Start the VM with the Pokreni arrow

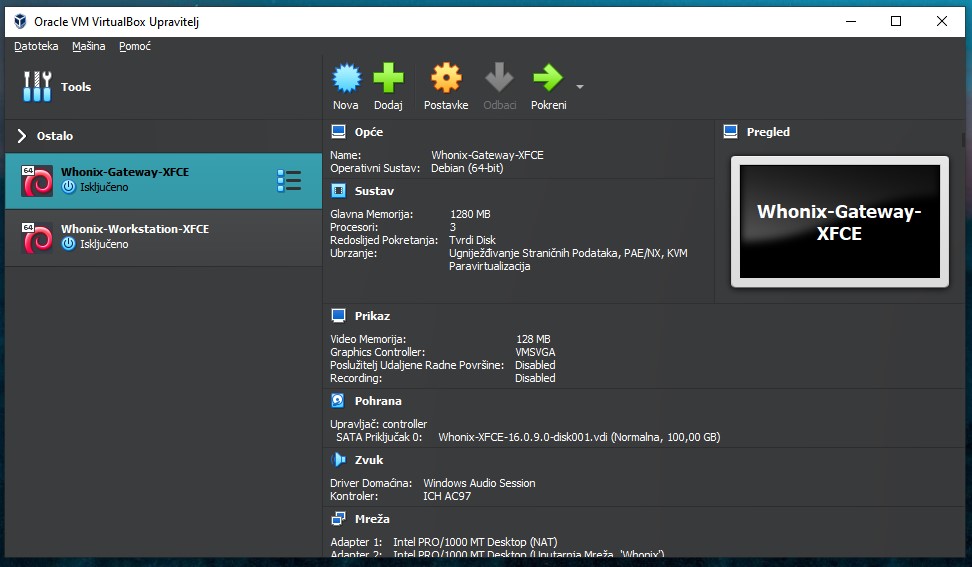tap(547, 78)
